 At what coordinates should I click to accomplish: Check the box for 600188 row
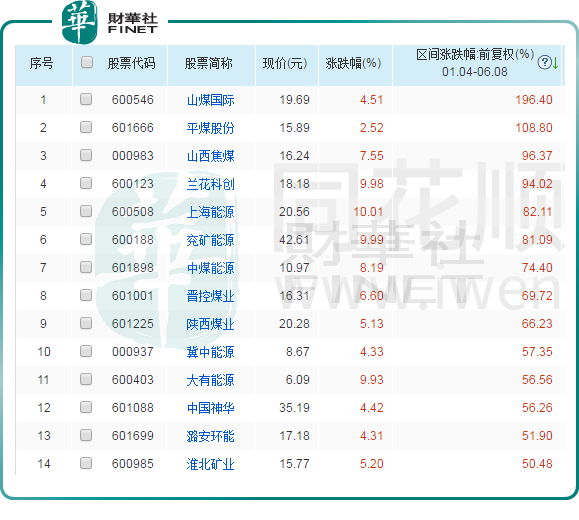[x=86, y=239]
